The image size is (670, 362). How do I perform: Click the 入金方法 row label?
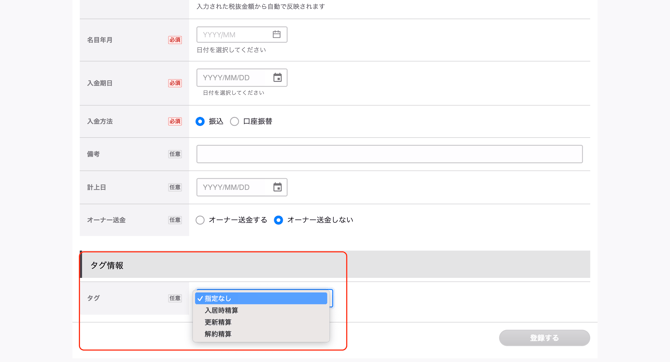tap(100, 121)
